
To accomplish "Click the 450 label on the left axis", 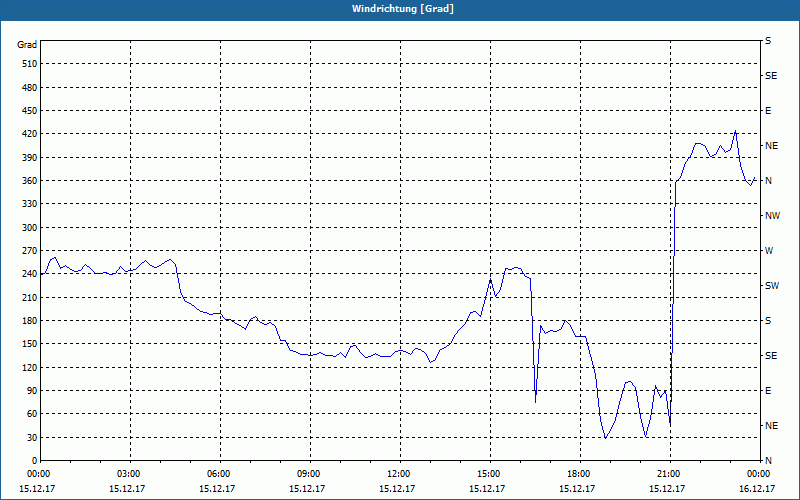I will point(30,111).
